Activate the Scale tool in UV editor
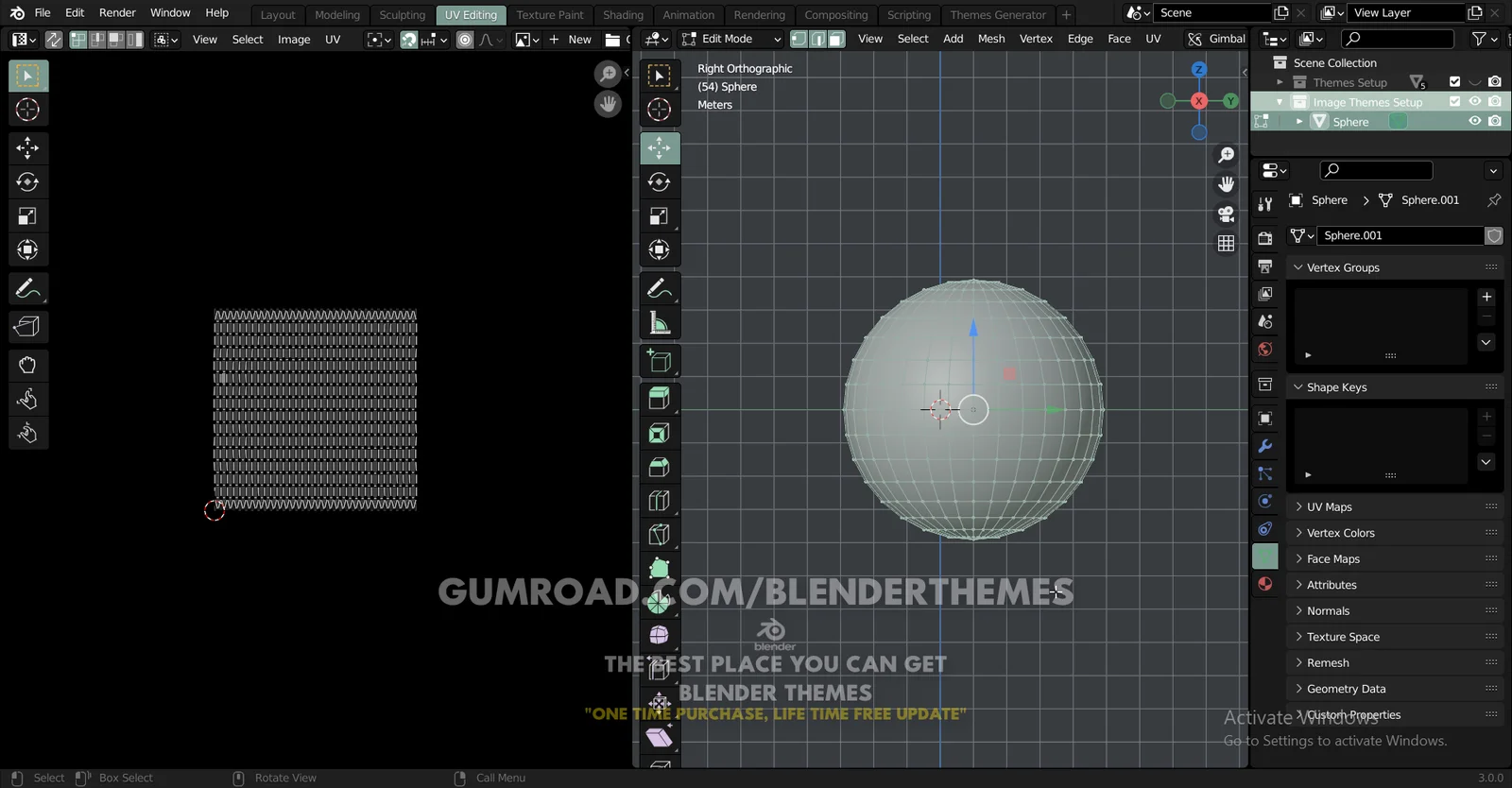Viewport: 1512px width, 788px height. coord(27,216)
